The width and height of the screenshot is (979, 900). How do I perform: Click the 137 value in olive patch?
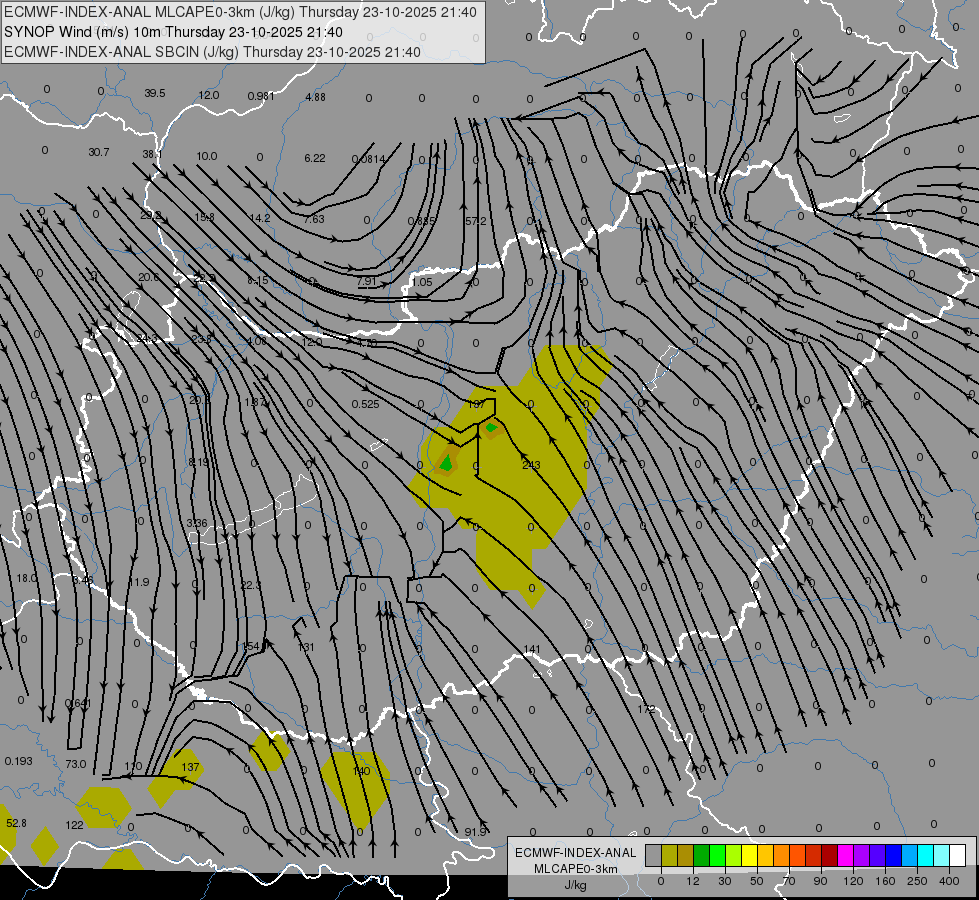190,768
